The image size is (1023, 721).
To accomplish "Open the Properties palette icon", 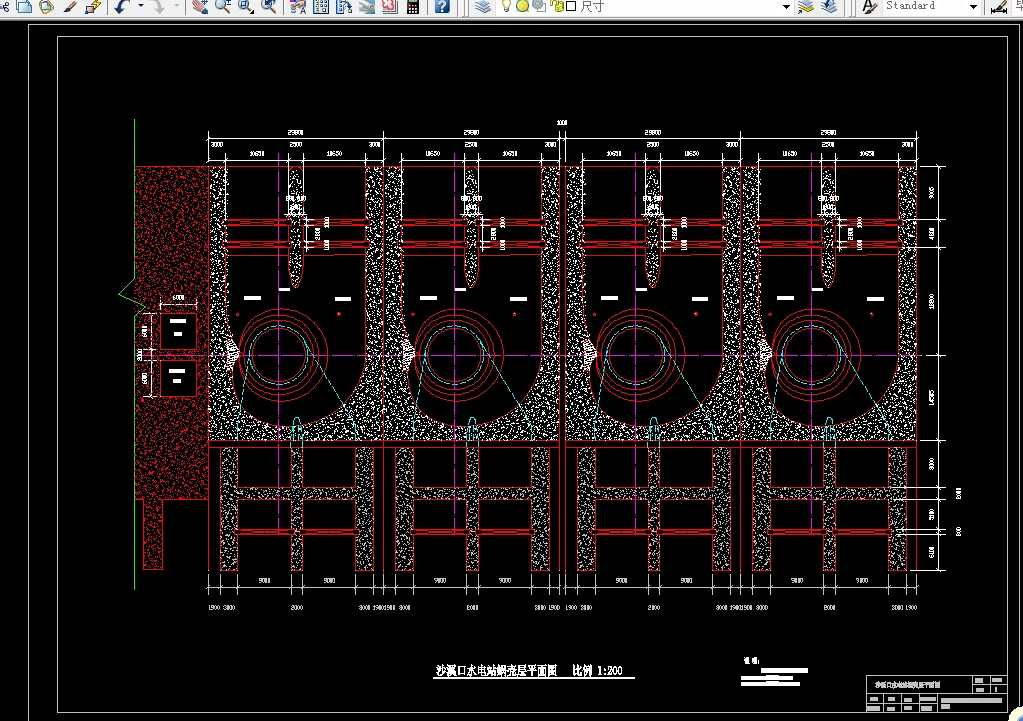I will (x=298, y=7).
